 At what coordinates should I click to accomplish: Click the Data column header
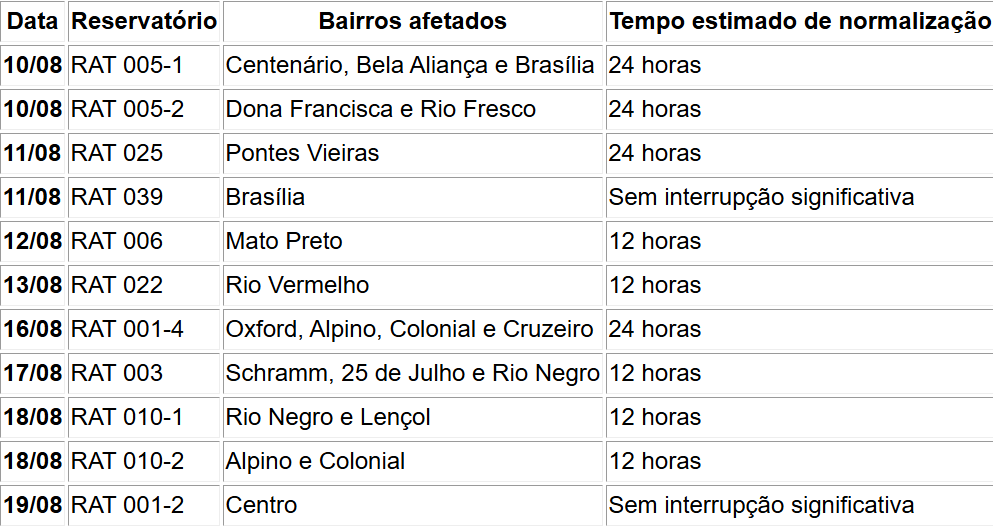click(33, 22)
